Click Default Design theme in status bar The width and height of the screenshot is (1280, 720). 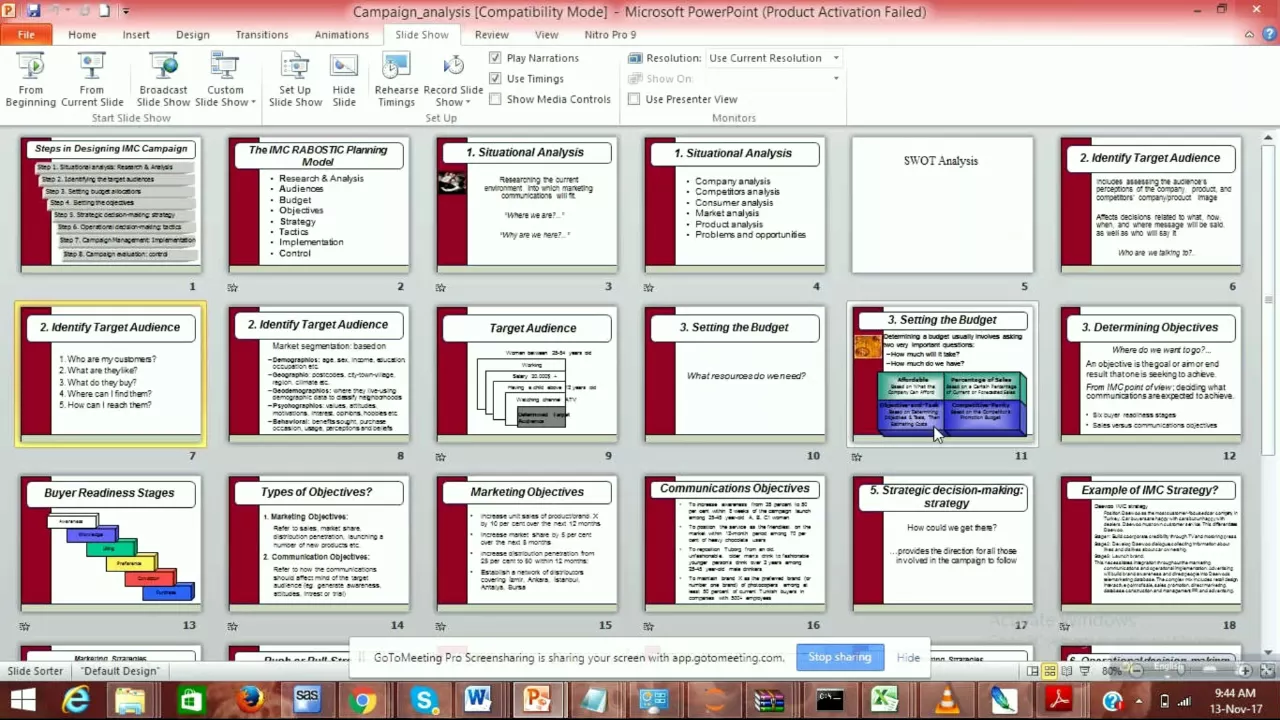(x=121, y=671)
